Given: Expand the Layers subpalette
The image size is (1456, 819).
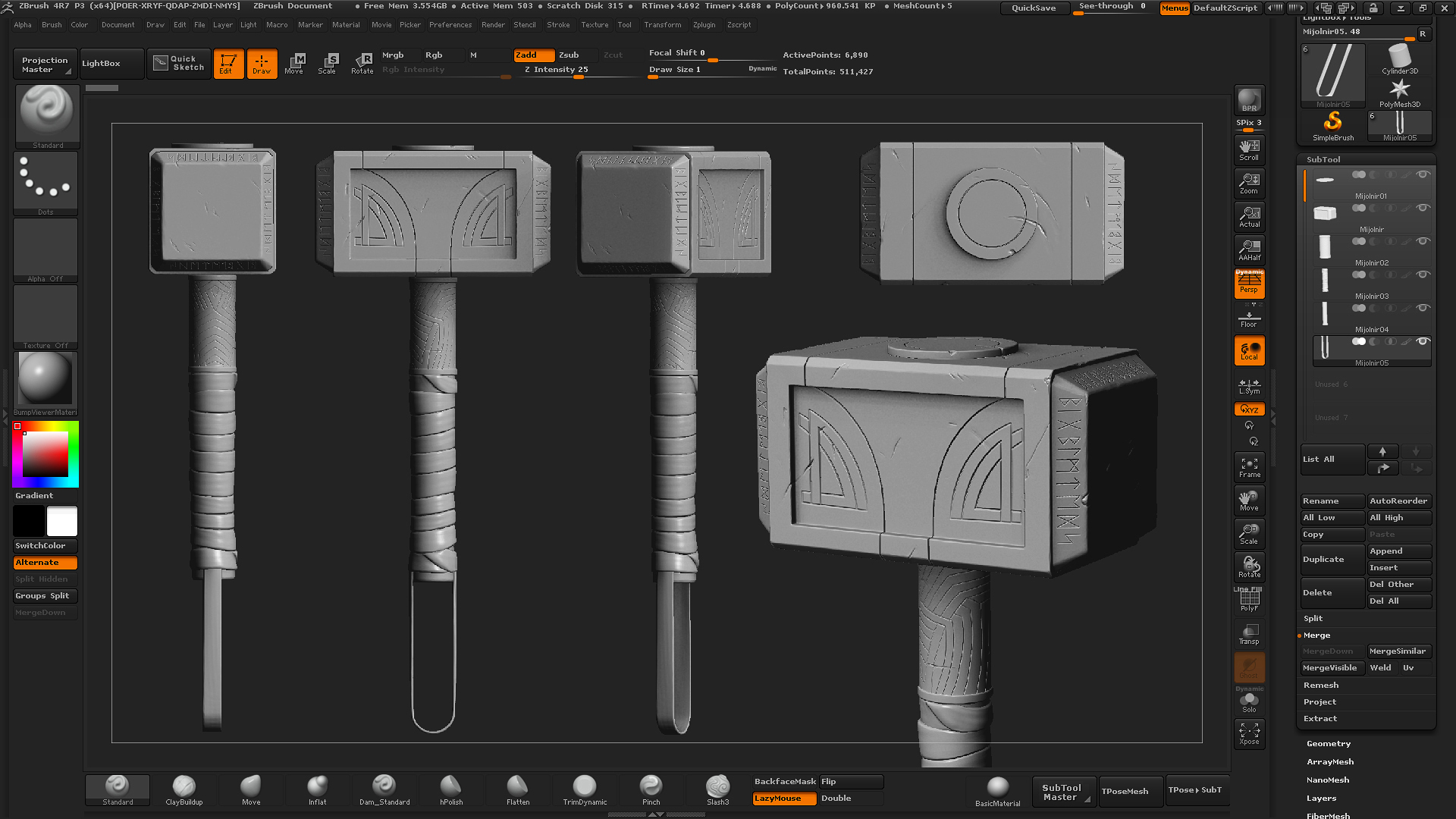Looking at the screenshot, I should [1321, 799].
